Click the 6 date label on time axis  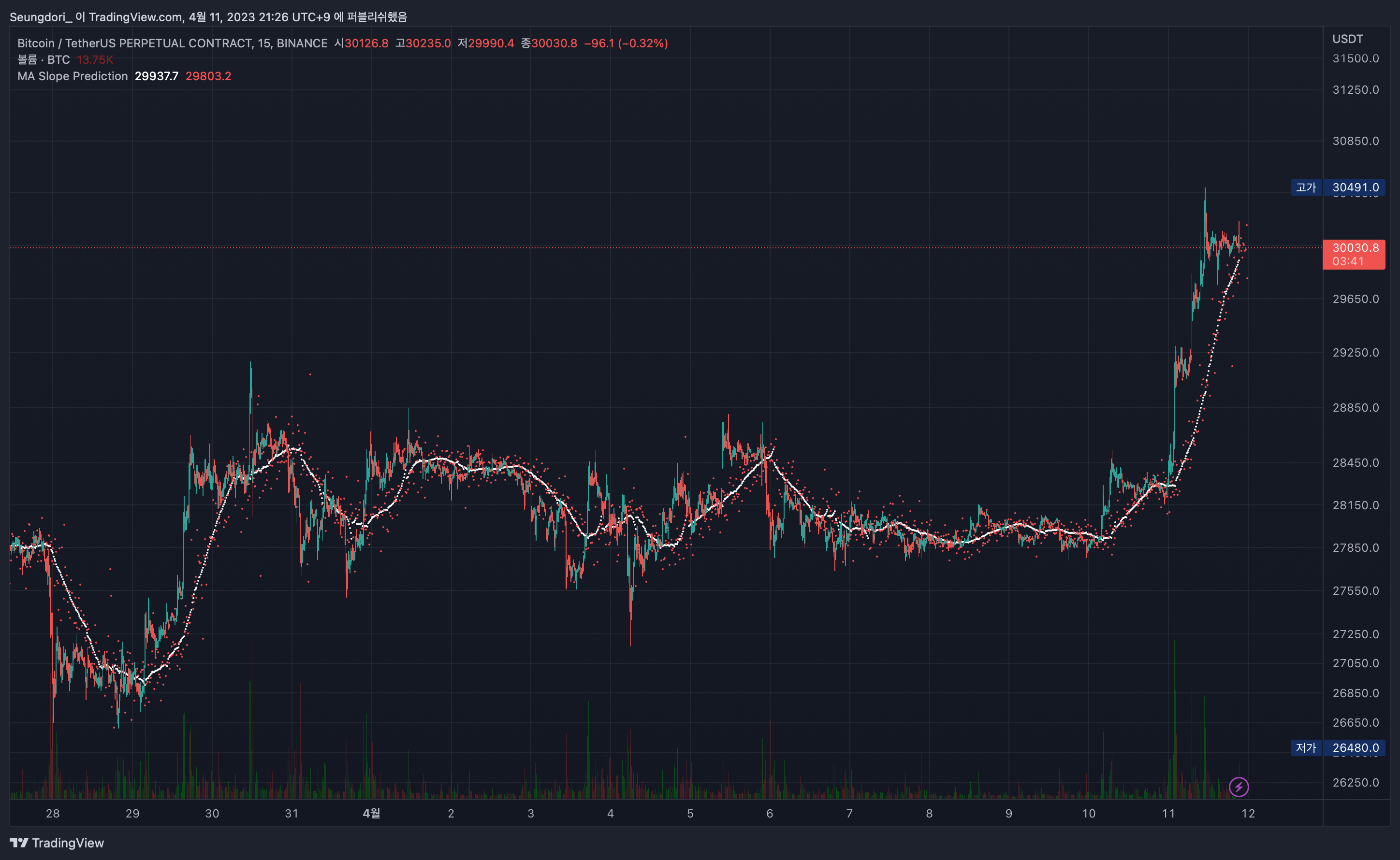point(770,813)
